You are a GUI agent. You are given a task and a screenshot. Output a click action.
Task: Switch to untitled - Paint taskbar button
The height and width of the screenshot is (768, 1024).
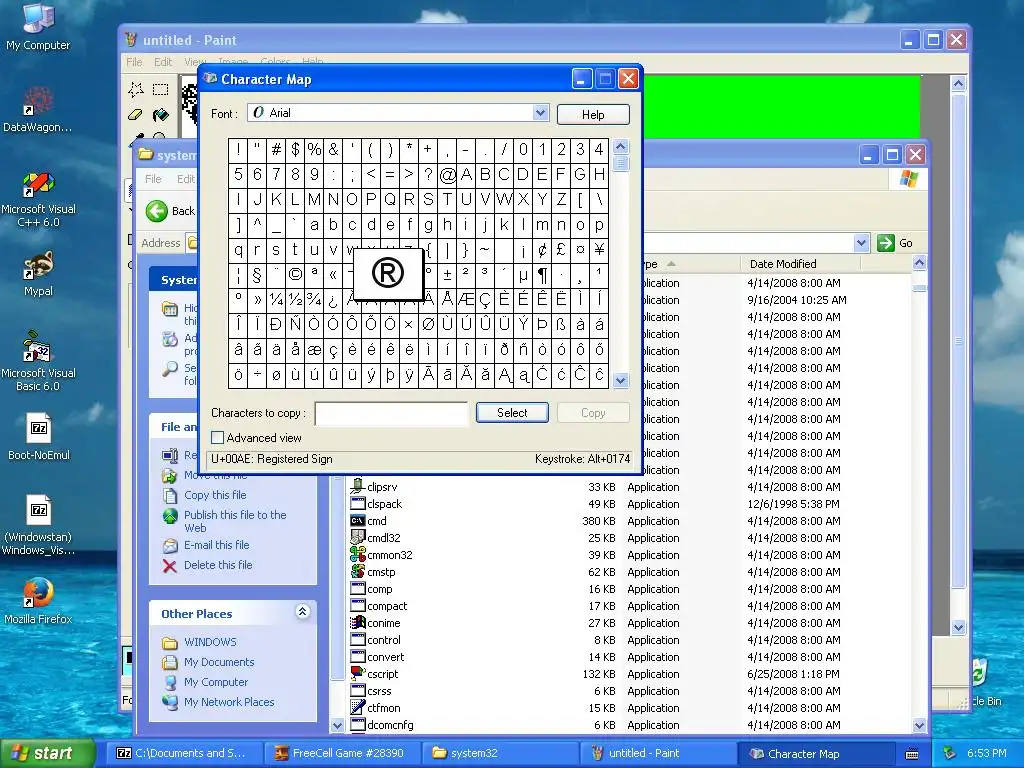pos(659,753)
